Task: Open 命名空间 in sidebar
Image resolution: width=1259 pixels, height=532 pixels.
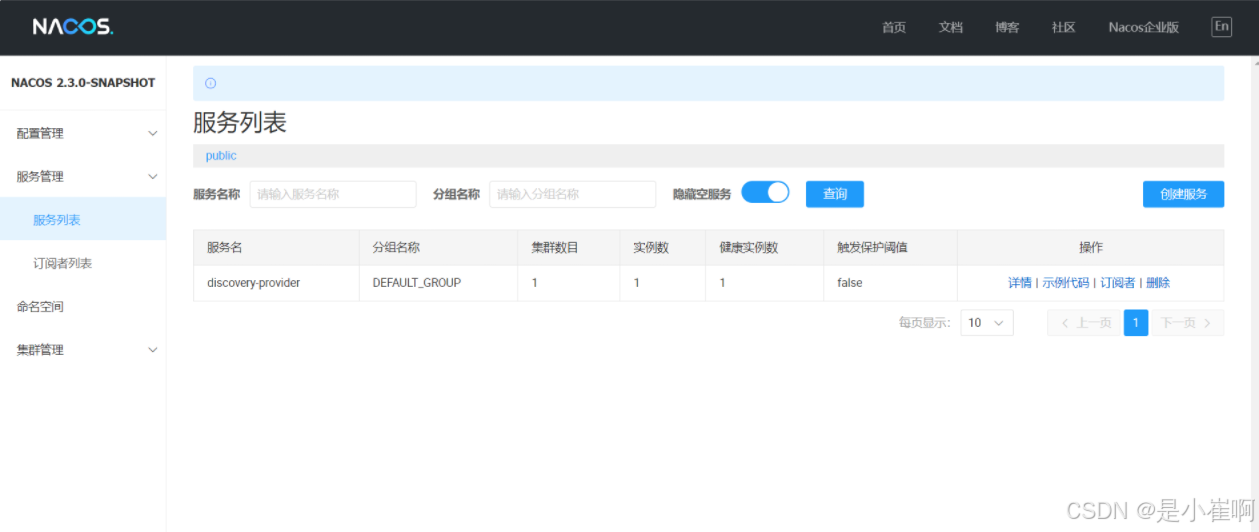Action: coord(83,307)
